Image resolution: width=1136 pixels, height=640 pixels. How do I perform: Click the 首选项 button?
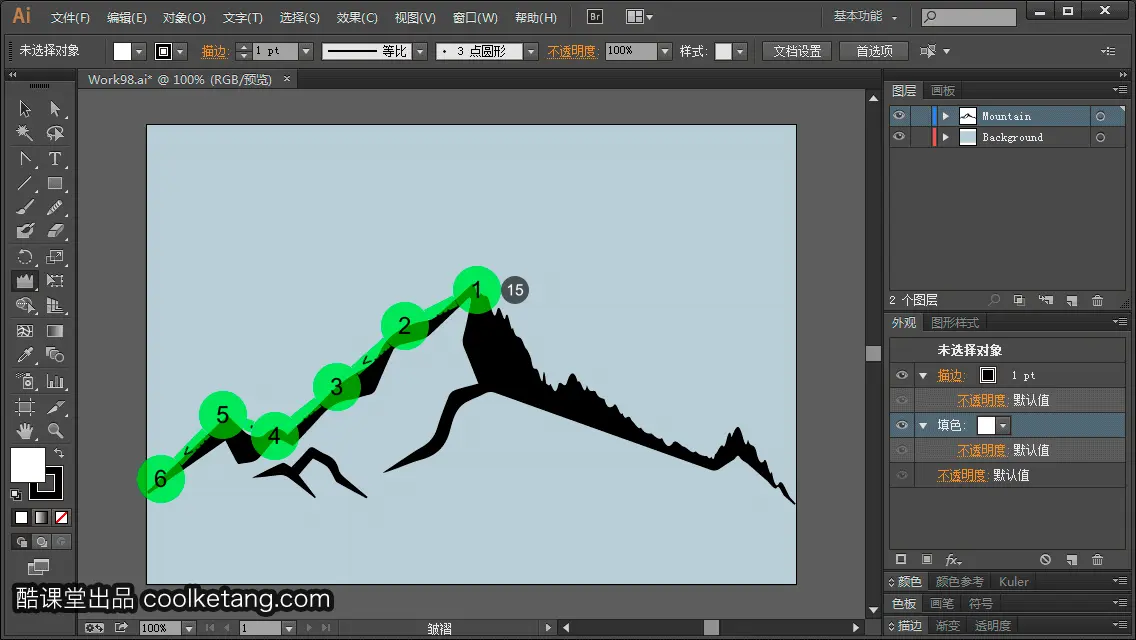[x=874, y=51]
